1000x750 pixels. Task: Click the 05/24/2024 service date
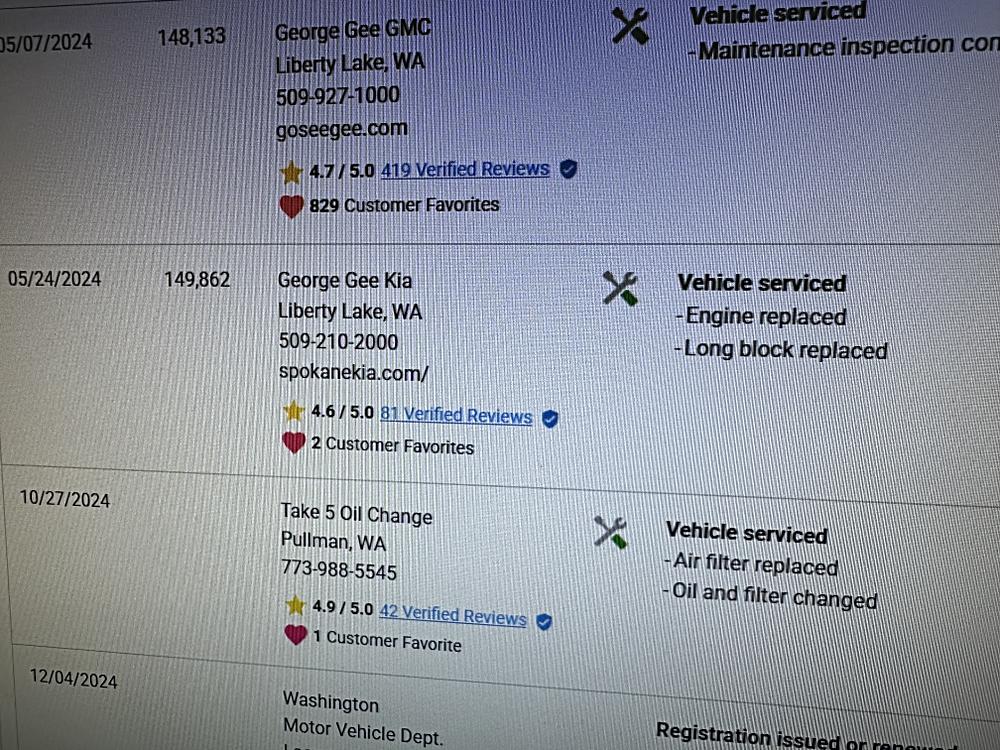click(x=54, y=279)
